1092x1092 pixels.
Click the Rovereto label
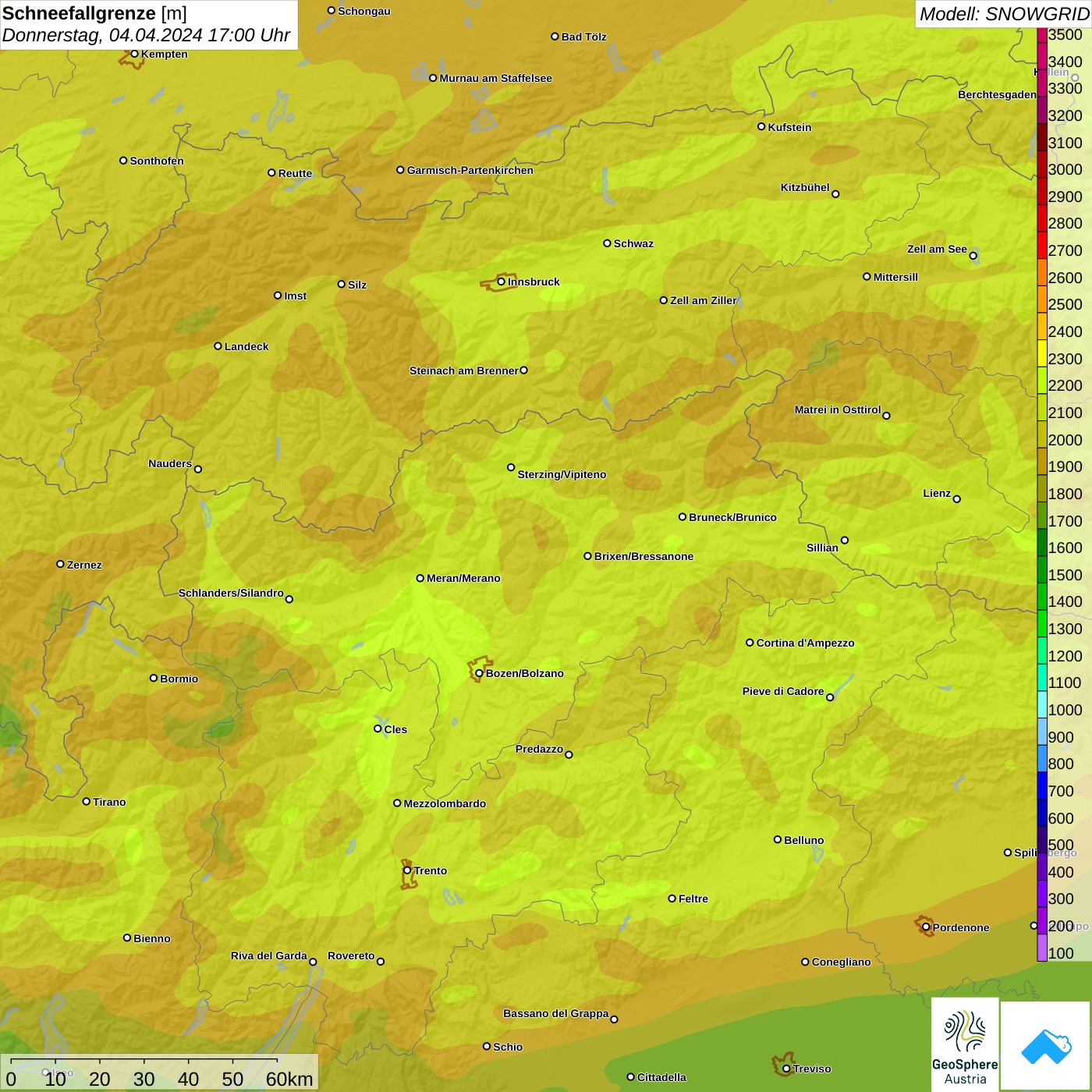pos(351,955)
